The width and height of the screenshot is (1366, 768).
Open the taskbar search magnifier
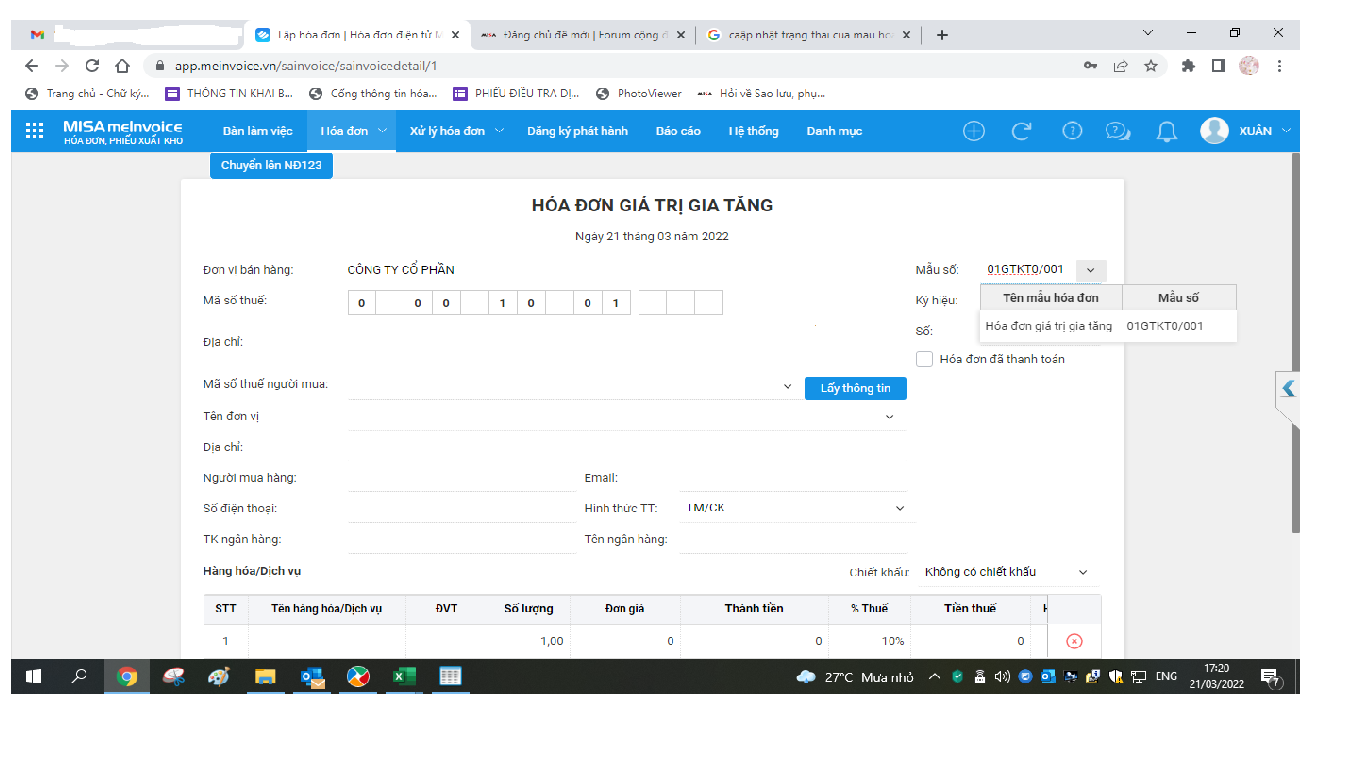(79, 677)
